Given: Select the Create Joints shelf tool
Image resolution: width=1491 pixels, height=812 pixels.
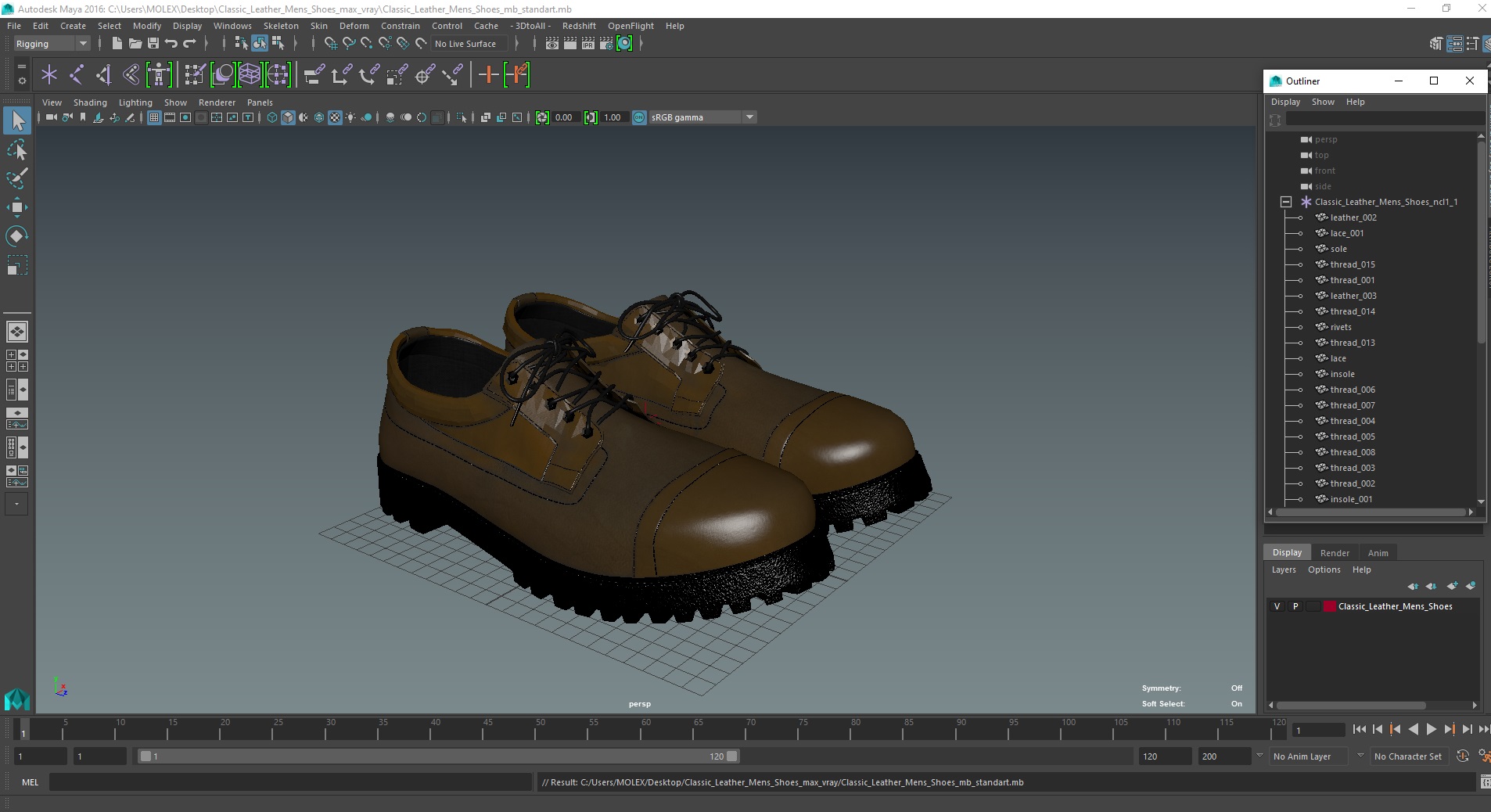Looking at the screenshot, I should point(77,75).
